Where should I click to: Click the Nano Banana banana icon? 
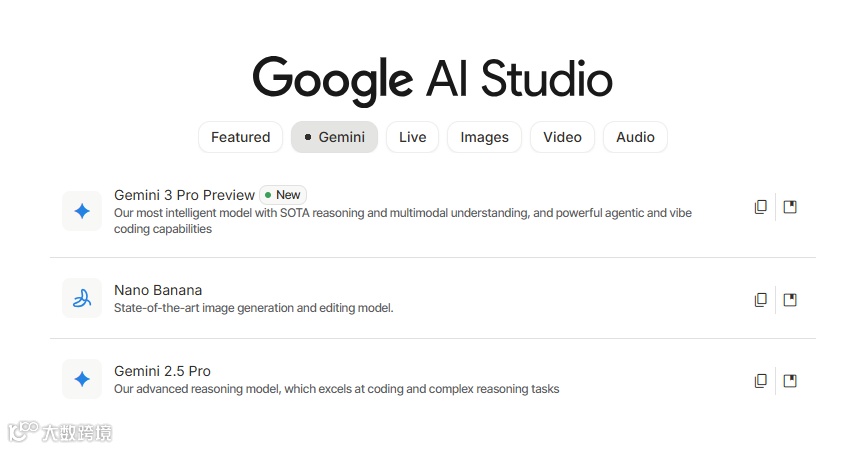point(82,298)
